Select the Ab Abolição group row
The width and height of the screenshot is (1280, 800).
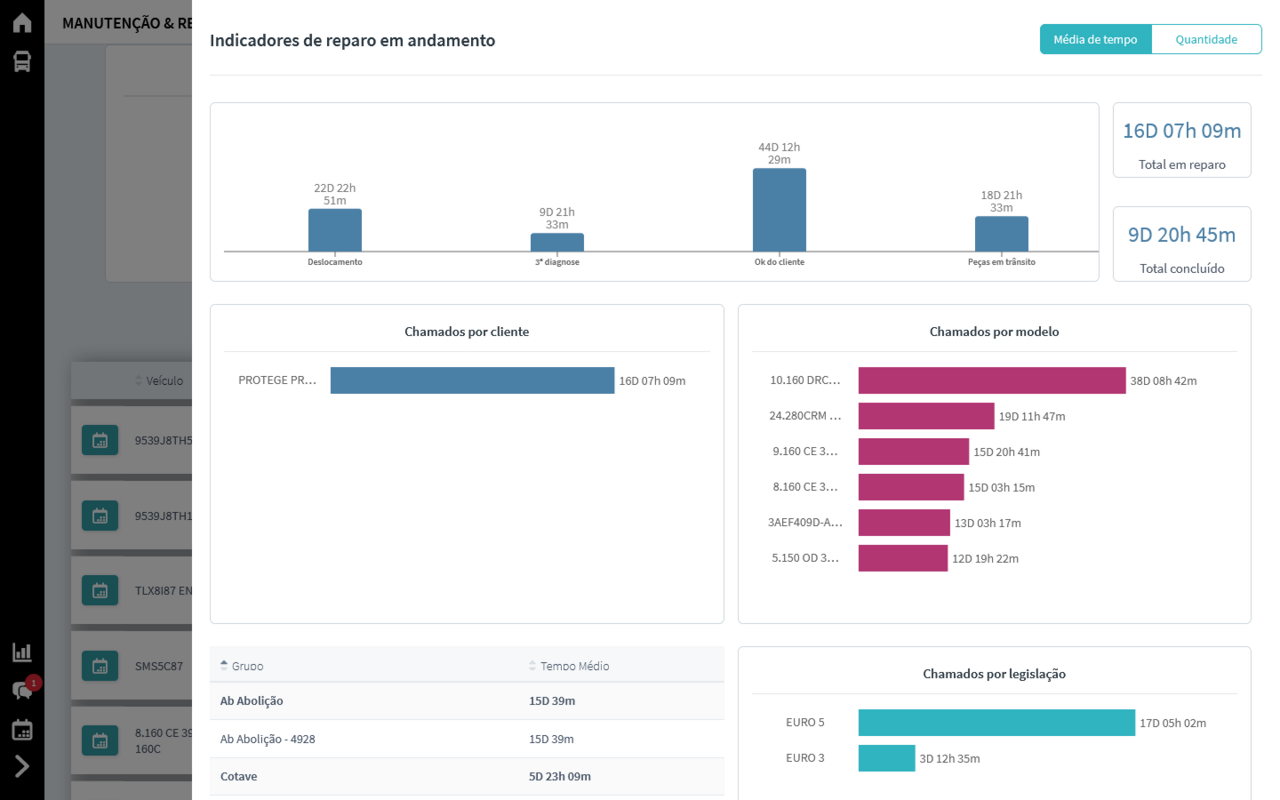tap(252, 701)
